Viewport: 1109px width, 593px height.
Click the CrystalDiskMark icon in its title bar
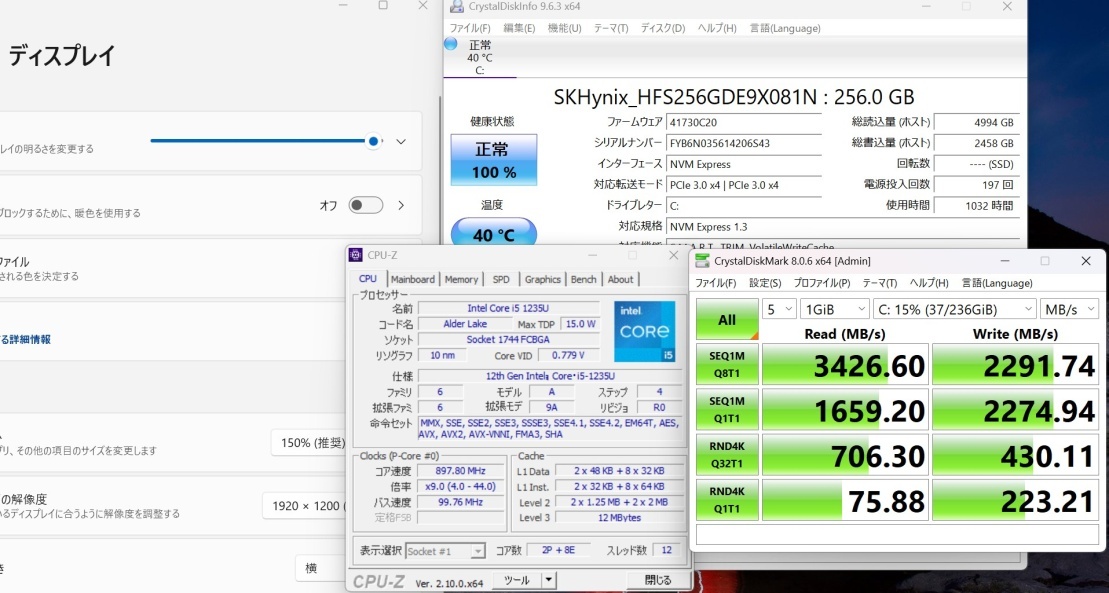pyautogui.click(x=703, y=261)
